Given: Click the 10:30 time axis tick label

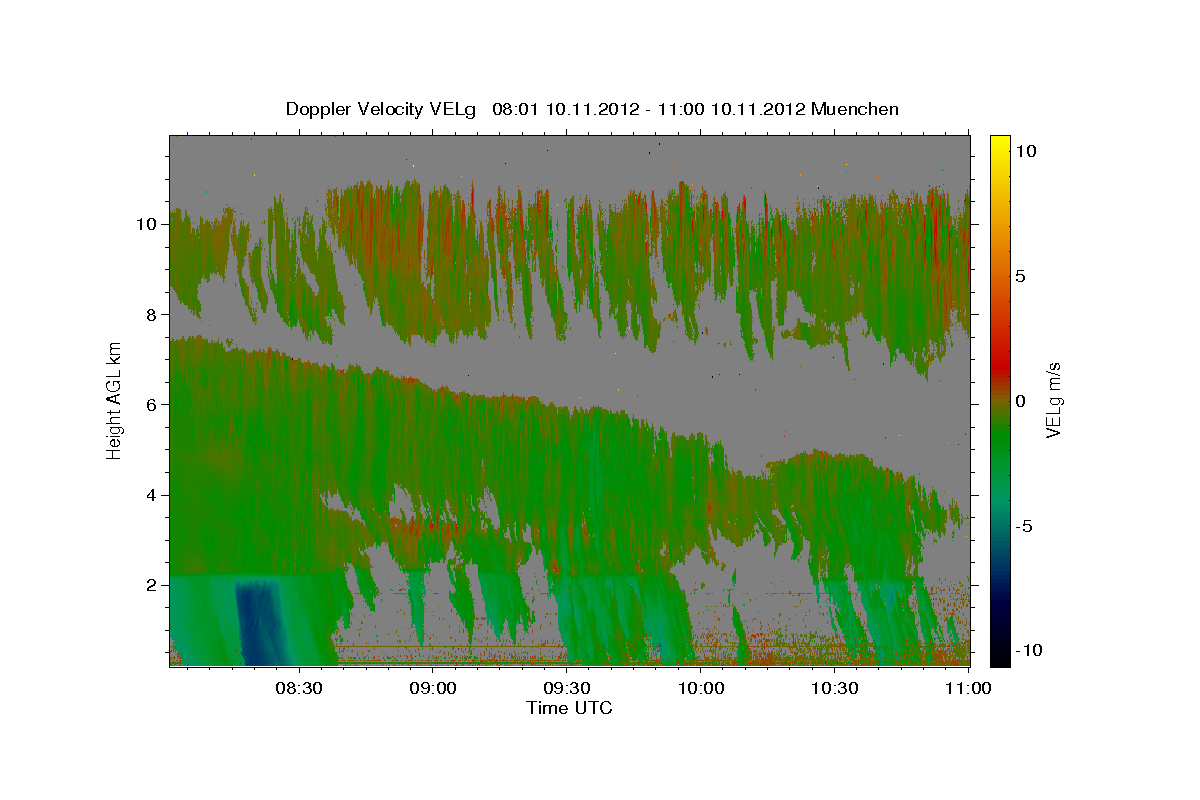Looking at the screenshot, I should [x=835, y=688].
